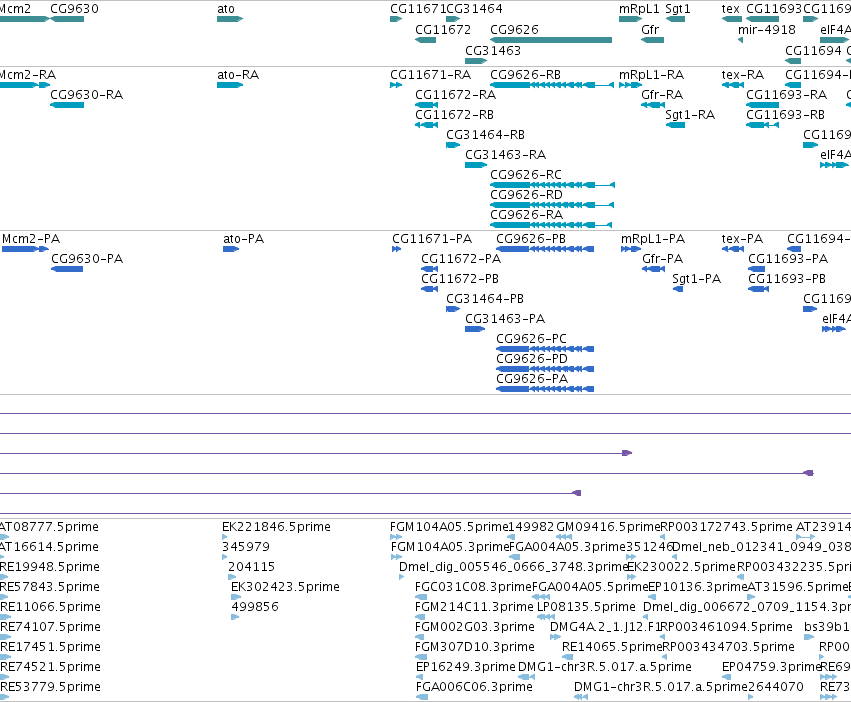Select transcript CG9626-RC
Viewport: 851px width, 702px height.
pyautogui.click(x=552, y=185)
